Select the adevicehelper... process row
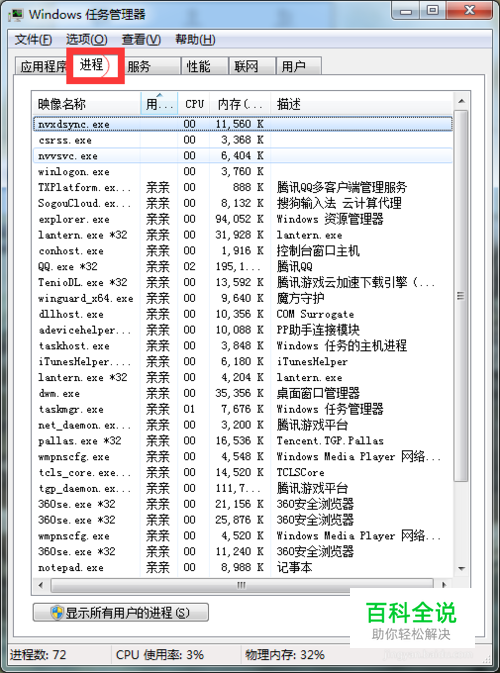The width and height of the screenshot is (500, 673). tap(242, 330)
